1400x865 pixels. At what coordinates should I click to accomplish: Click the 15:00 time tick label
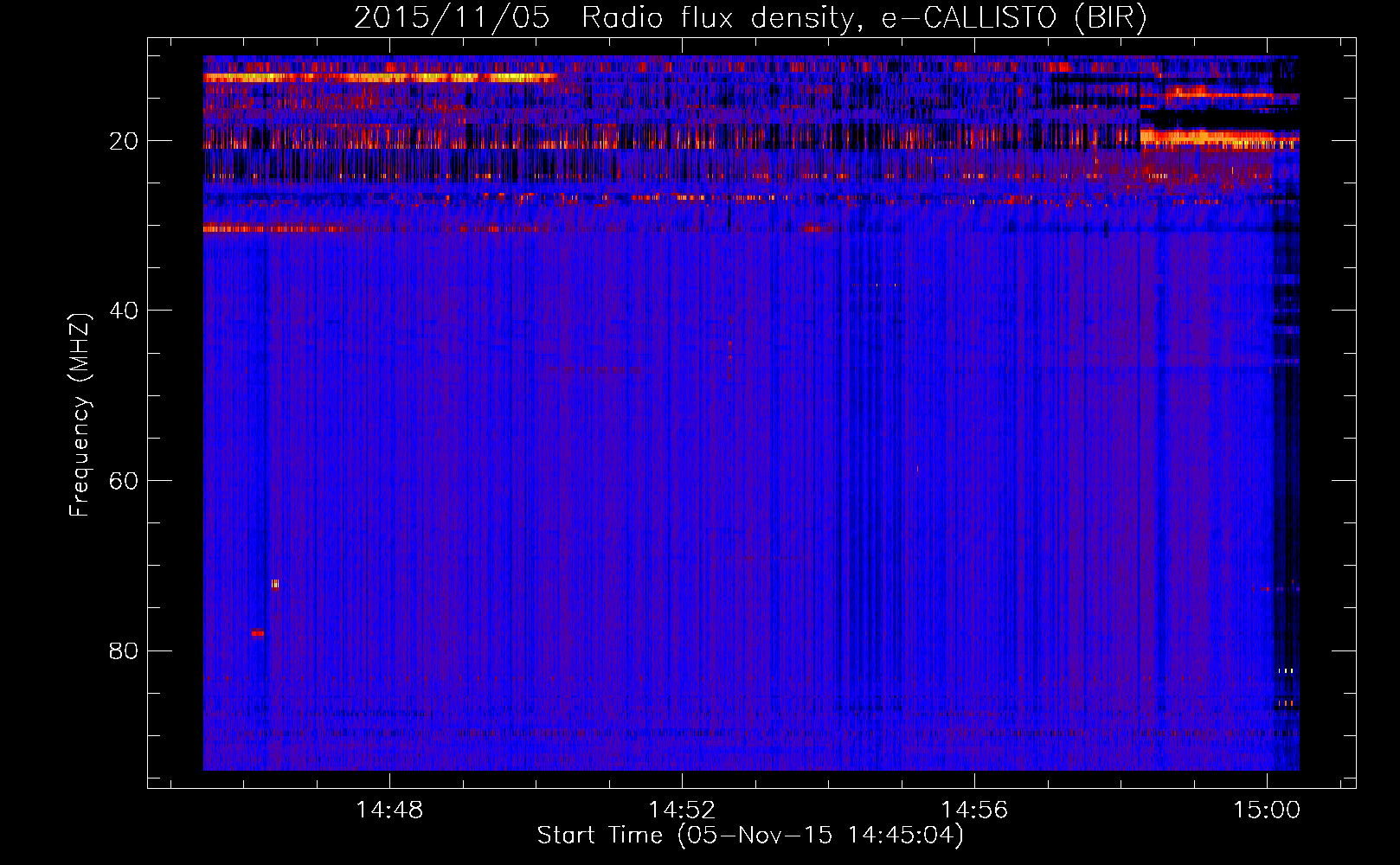point(1267,811)
